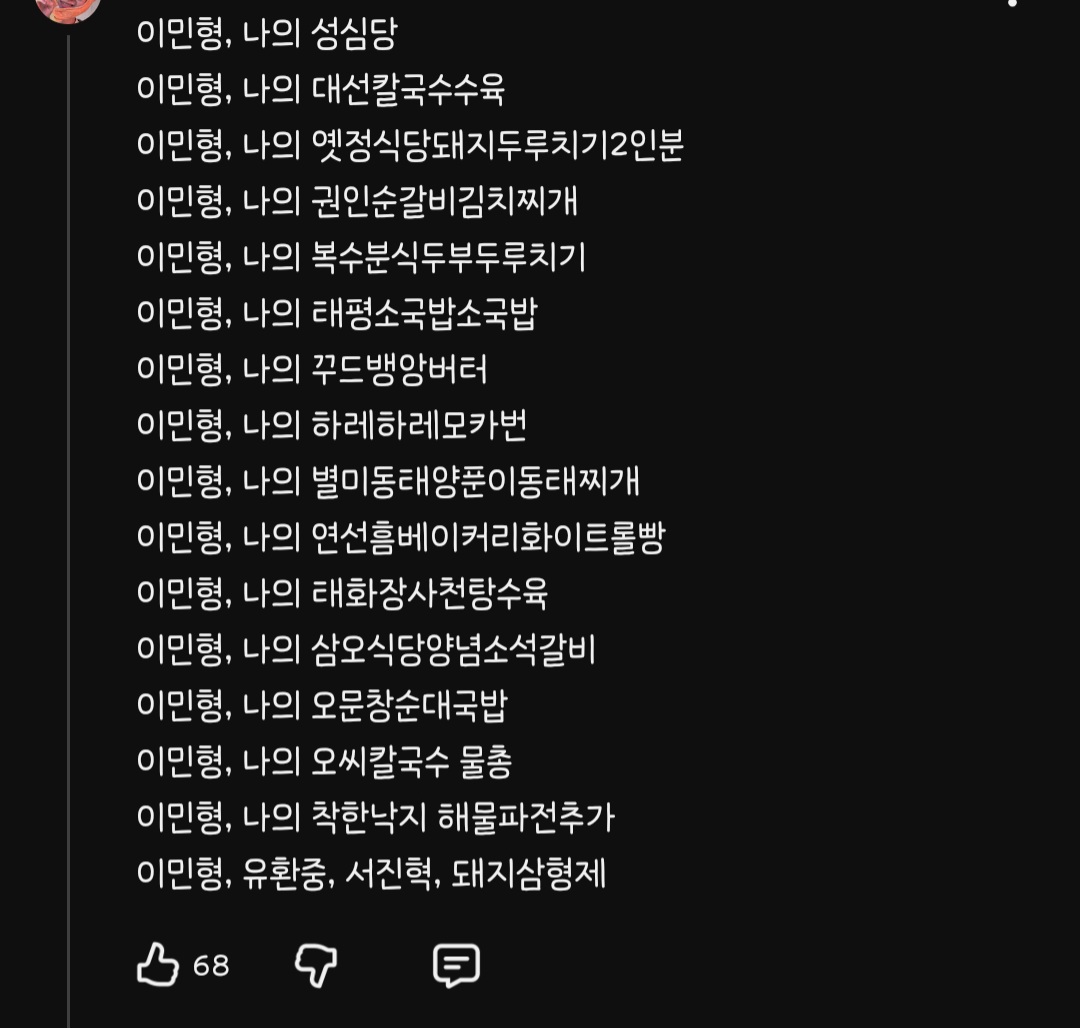Like the comment with thumbs-up icon

pyautogui.click(x=157, y=966)
